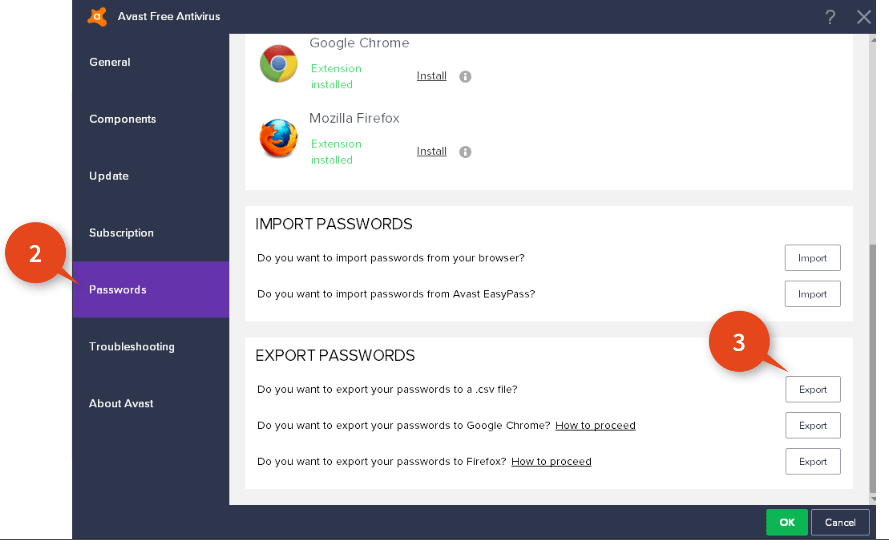Select the Subscription tab
The image size is (889, 540).
pos(151,233)
